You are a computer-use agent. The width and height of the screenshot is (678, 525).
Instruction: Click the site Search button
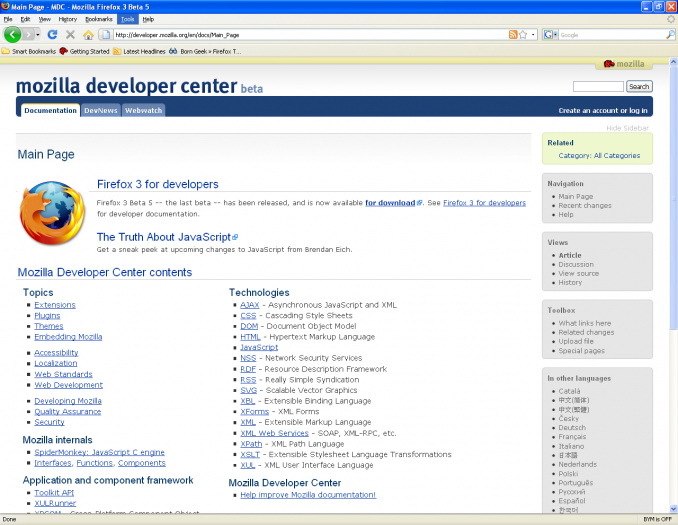[x=639, y=86]
